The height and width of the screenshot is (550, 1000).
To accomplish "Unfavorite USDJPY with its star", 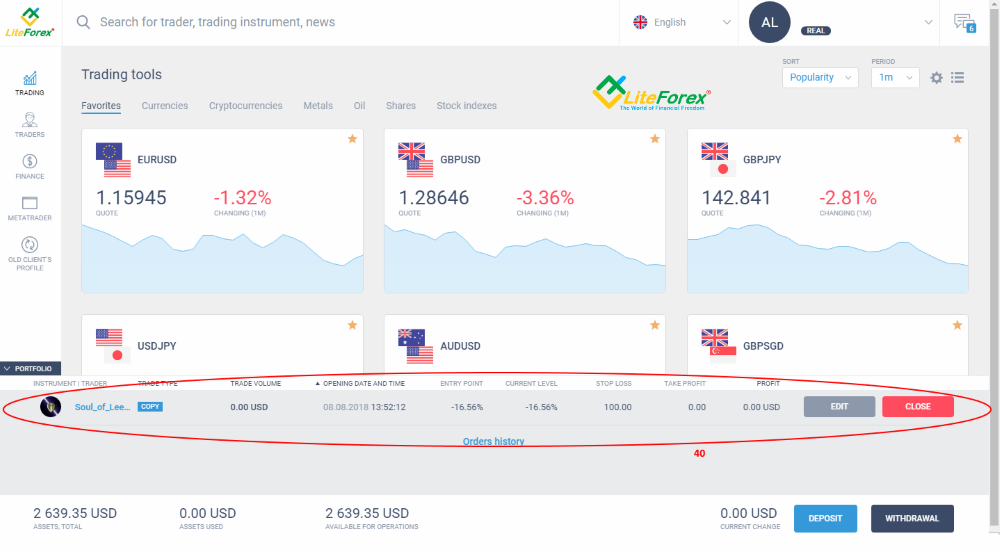I will coord(352,325).
